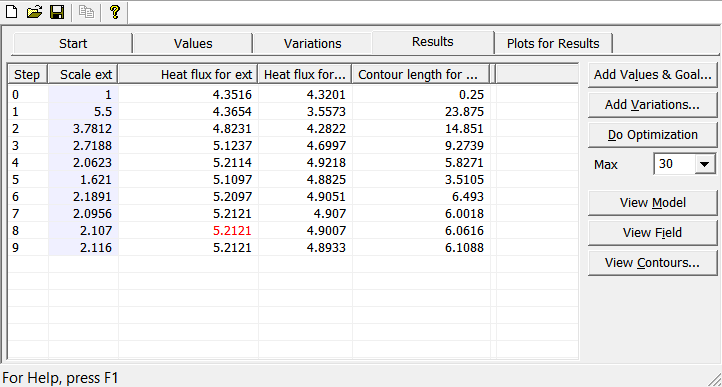Click the View Model button
This screenshot has height=387, width=722.
[x=652, y=202]
